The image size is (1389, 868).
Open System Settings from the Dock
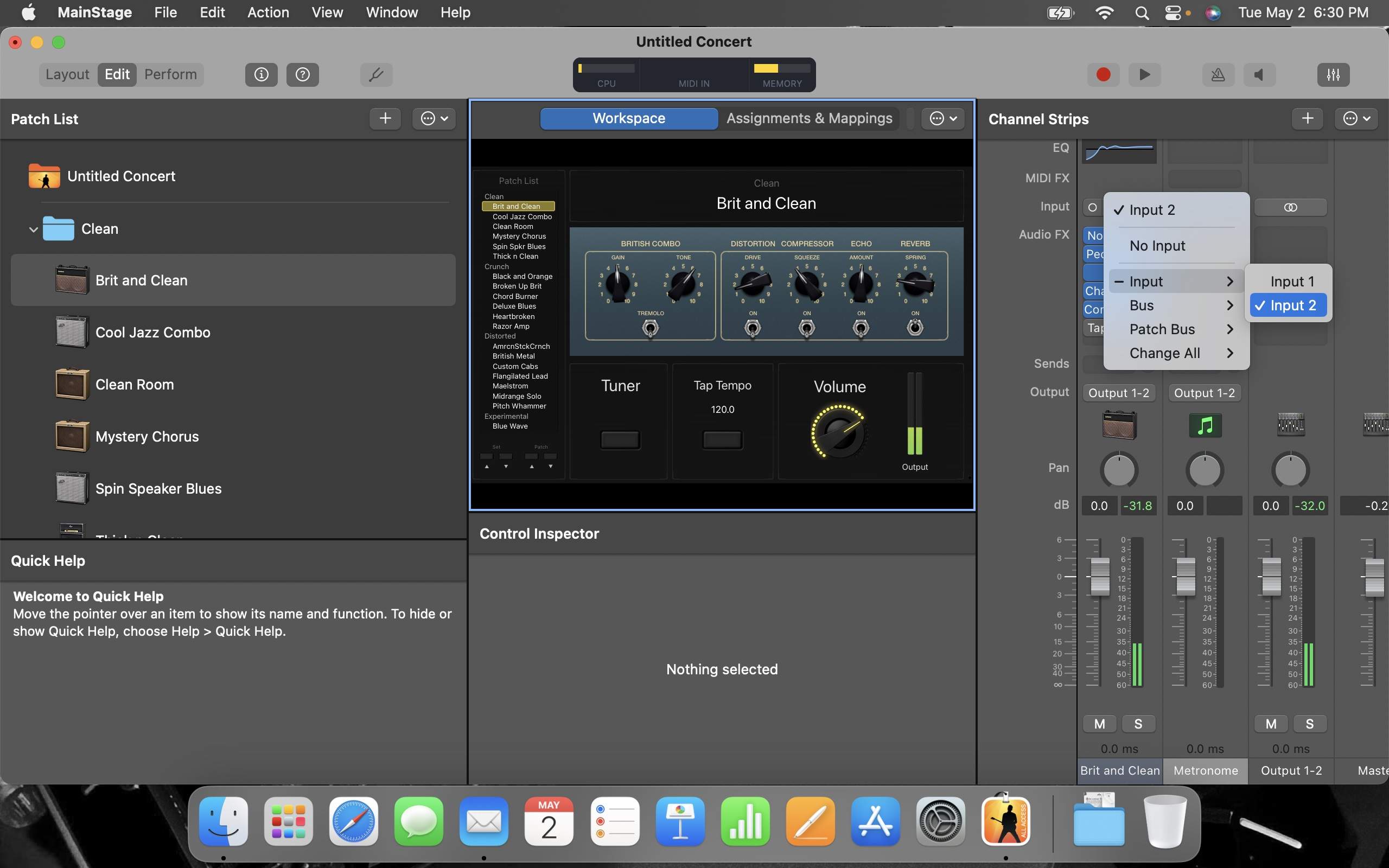click(x=941, y=821)
